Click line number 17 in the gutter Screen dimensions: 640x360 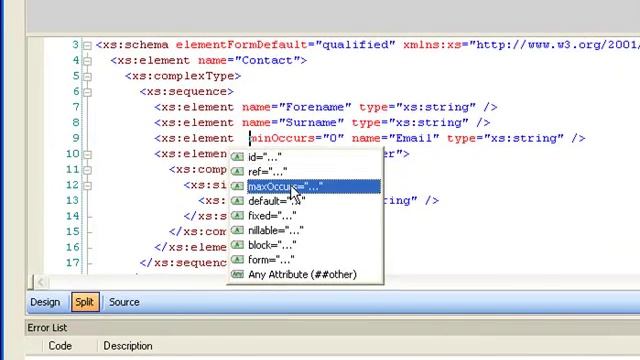pyautogui.click(x=73, y=263)
